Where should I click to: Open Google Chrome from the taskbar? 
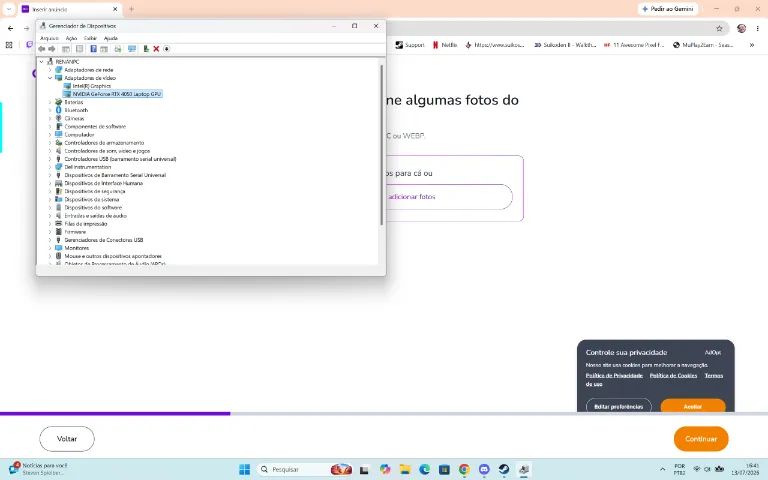464,469
